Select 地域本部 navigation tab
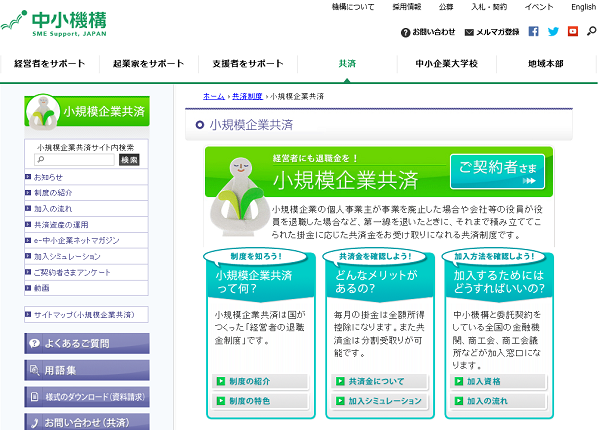The height and width of the screenshot is (430, 600). tap(546, 64)
